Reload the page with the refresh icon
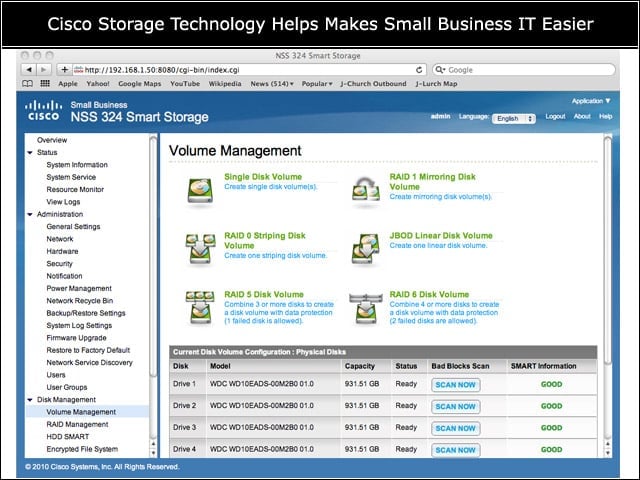Viewport: 640px width, 480px height. coord(419,70)
